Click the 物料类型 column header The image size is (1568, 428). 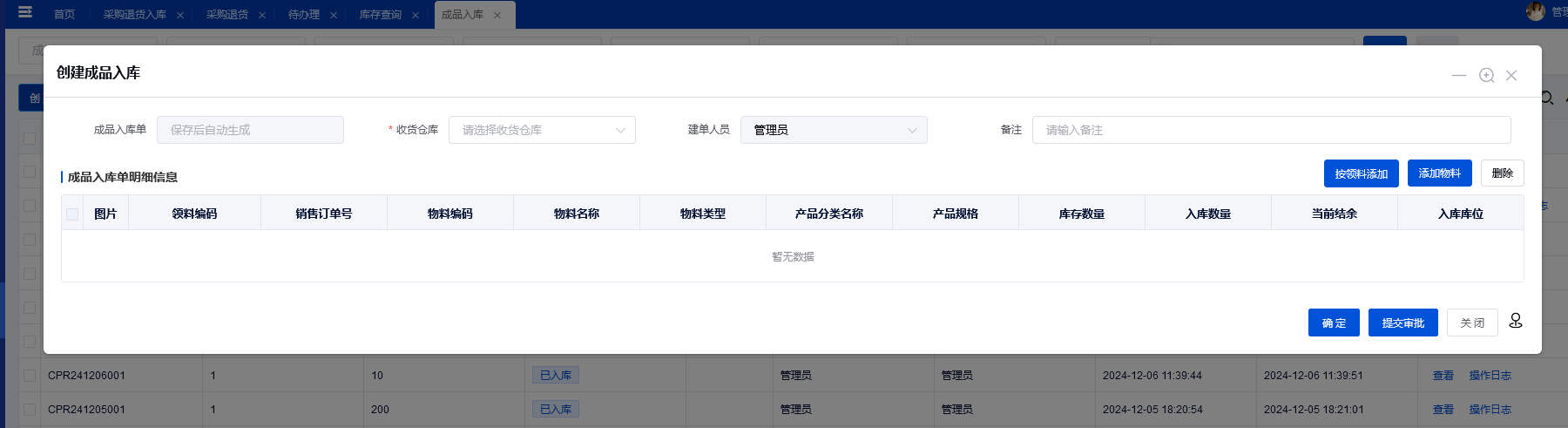tap(703, 214)
